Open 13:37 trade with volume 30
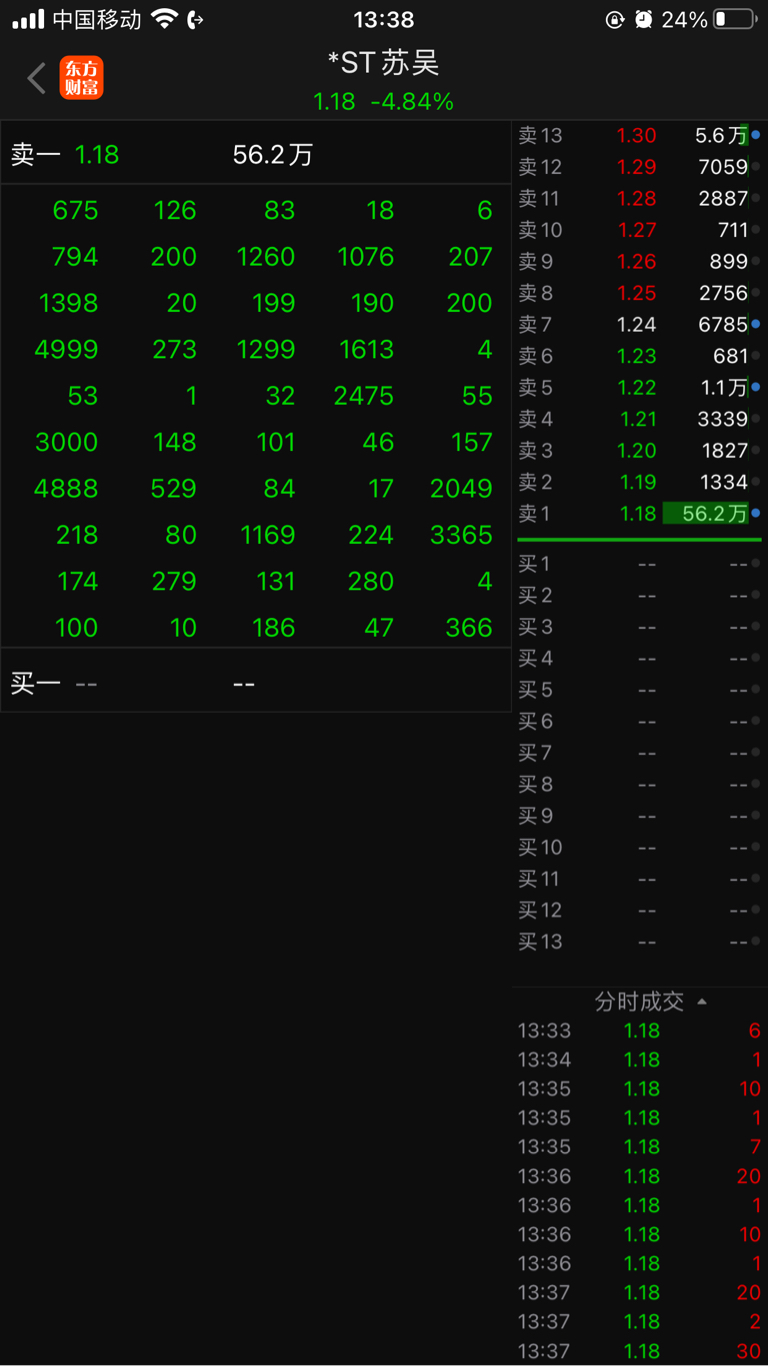Viewport: 768px width, 1366px height. click(x=640, y=1351)
